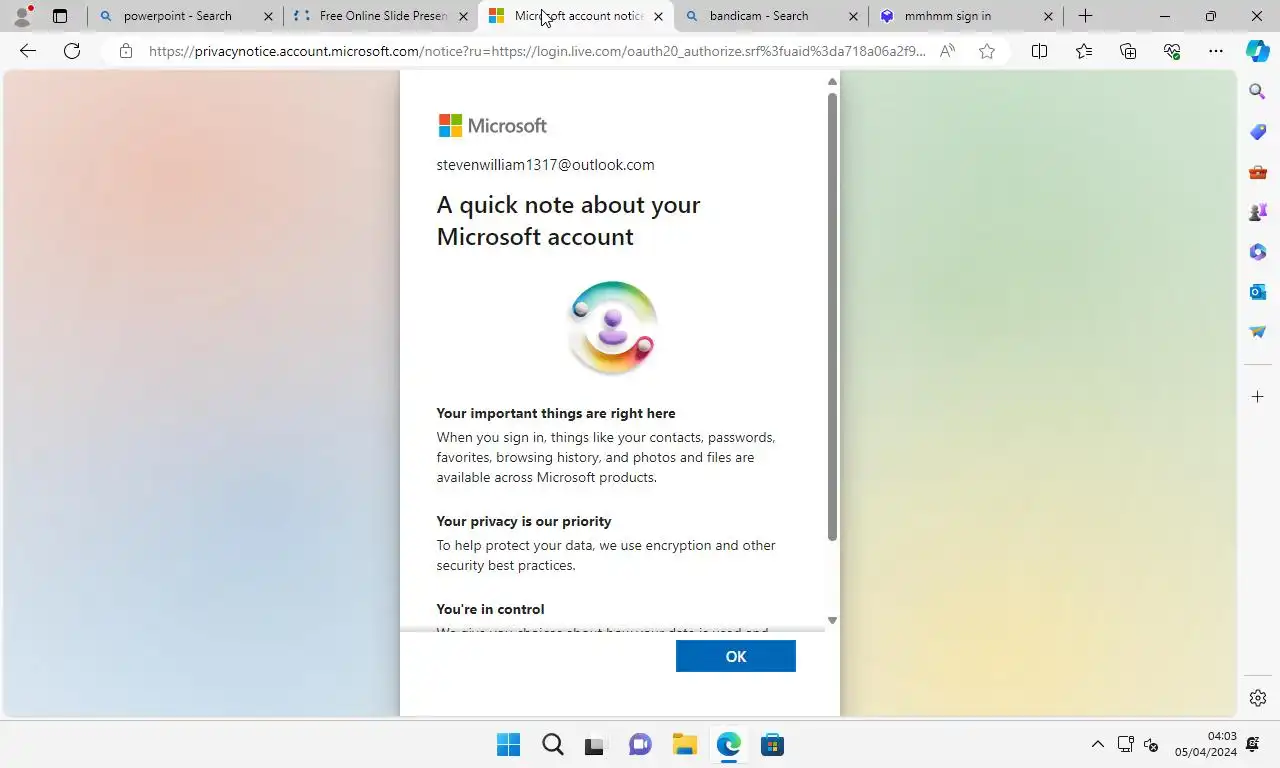Click the notice text scrollbar thumb

click(x=832, y=317)
